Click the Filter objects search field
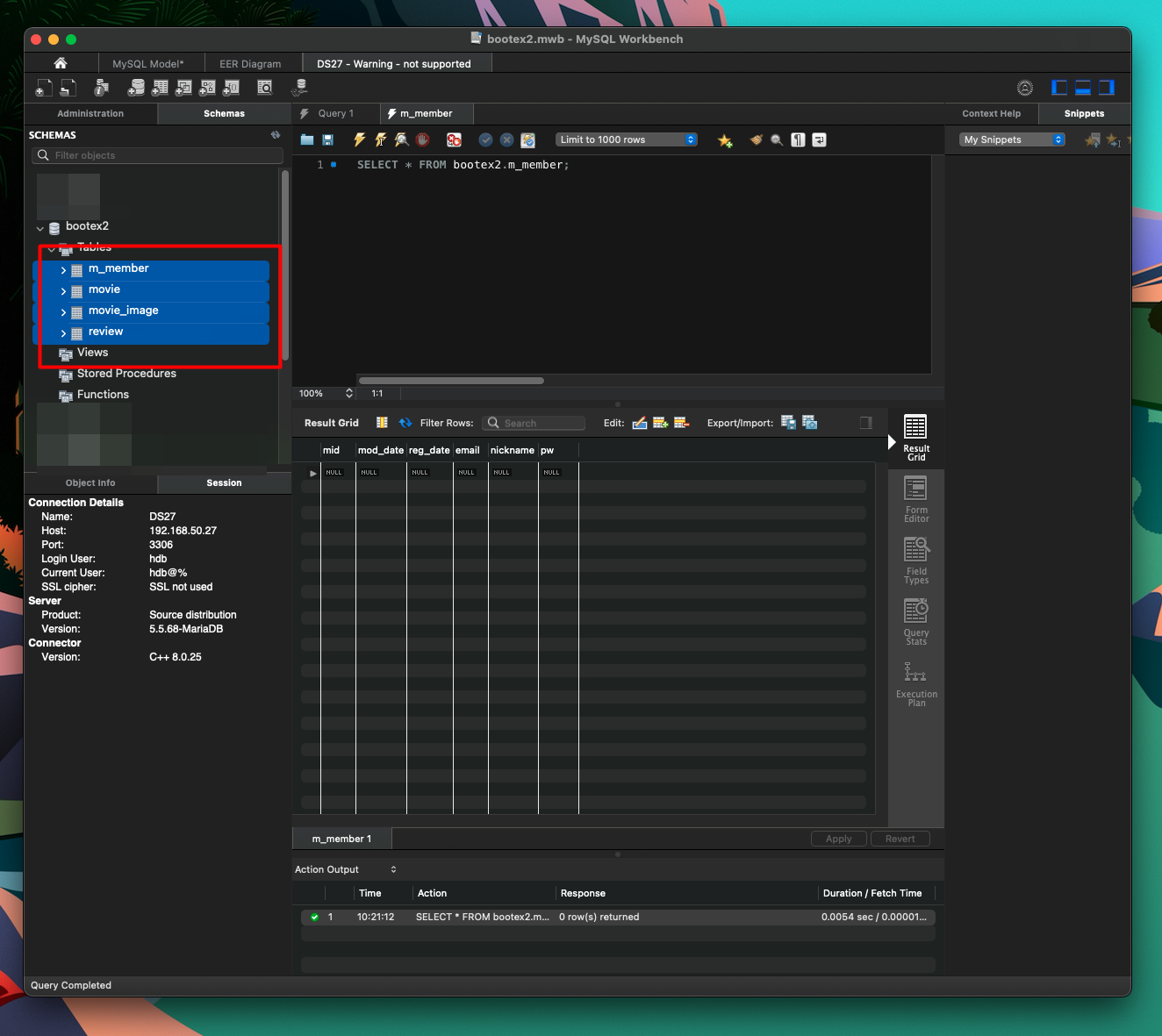Image resolution: width=1162 pixels, height=1036 pixels. [x=157, y=155]
